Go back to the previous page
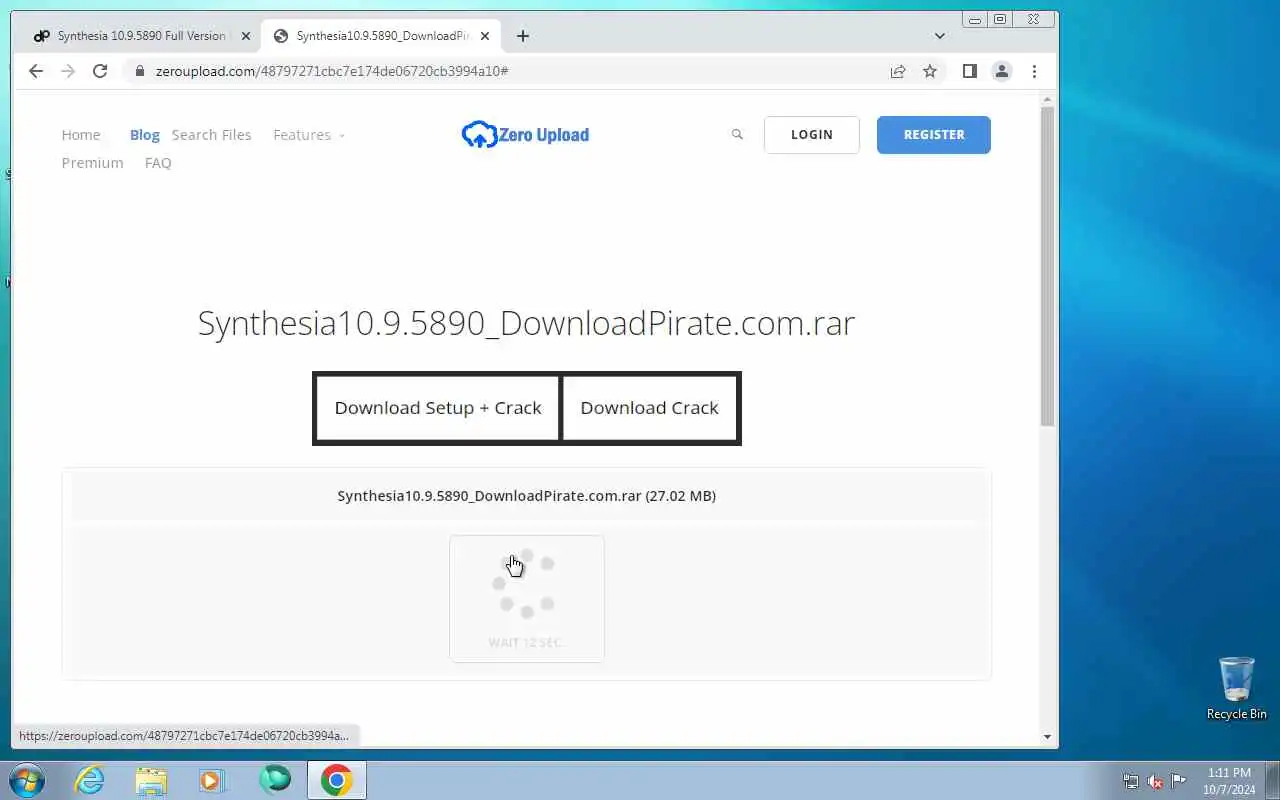 click(36, 71)
